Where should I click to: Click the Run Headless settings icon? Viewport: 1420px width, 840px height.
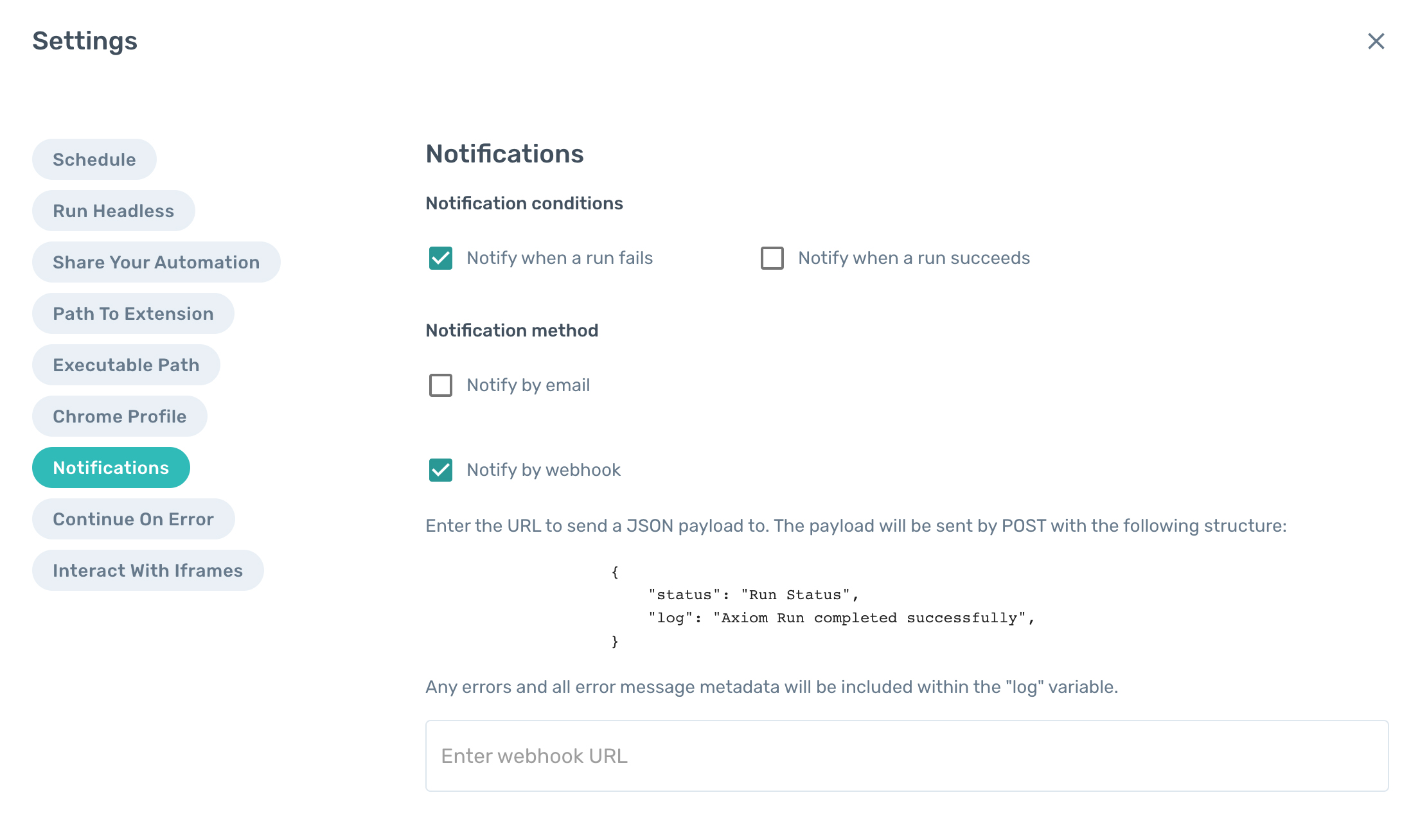tap(113, 210)
